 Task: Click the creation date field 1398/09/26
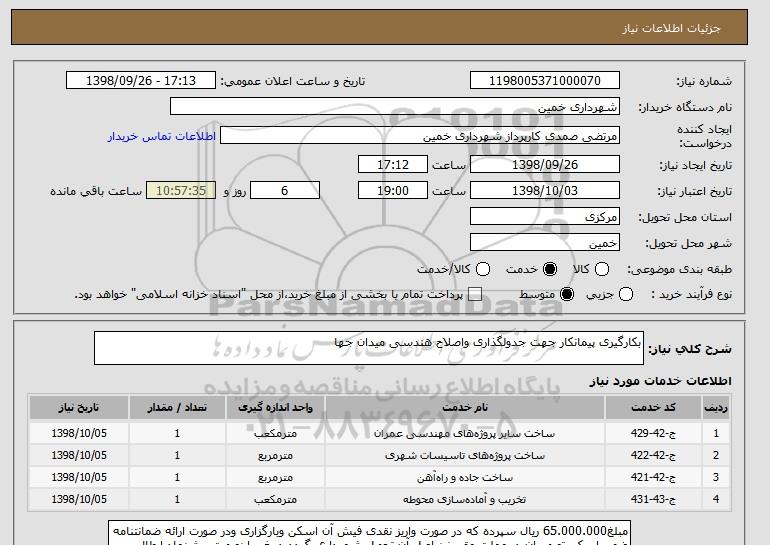545,164
